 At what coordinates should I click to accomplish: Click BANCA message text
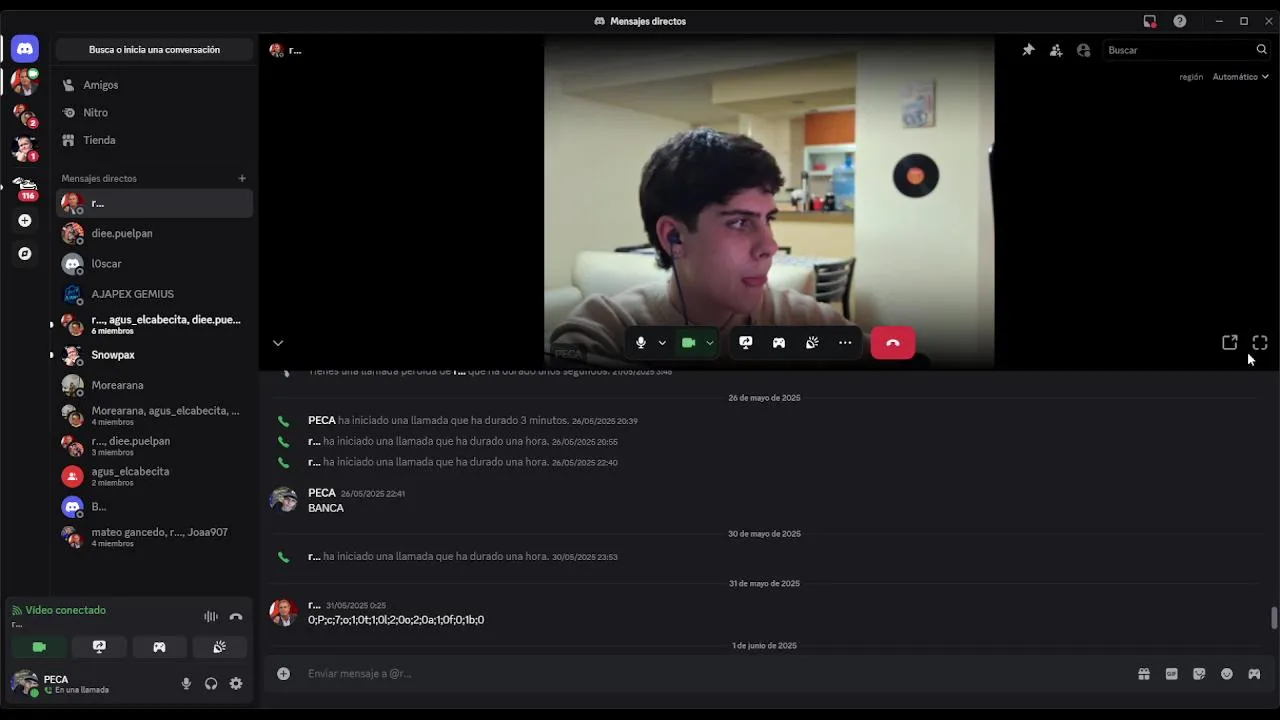[x=326, y=508]
